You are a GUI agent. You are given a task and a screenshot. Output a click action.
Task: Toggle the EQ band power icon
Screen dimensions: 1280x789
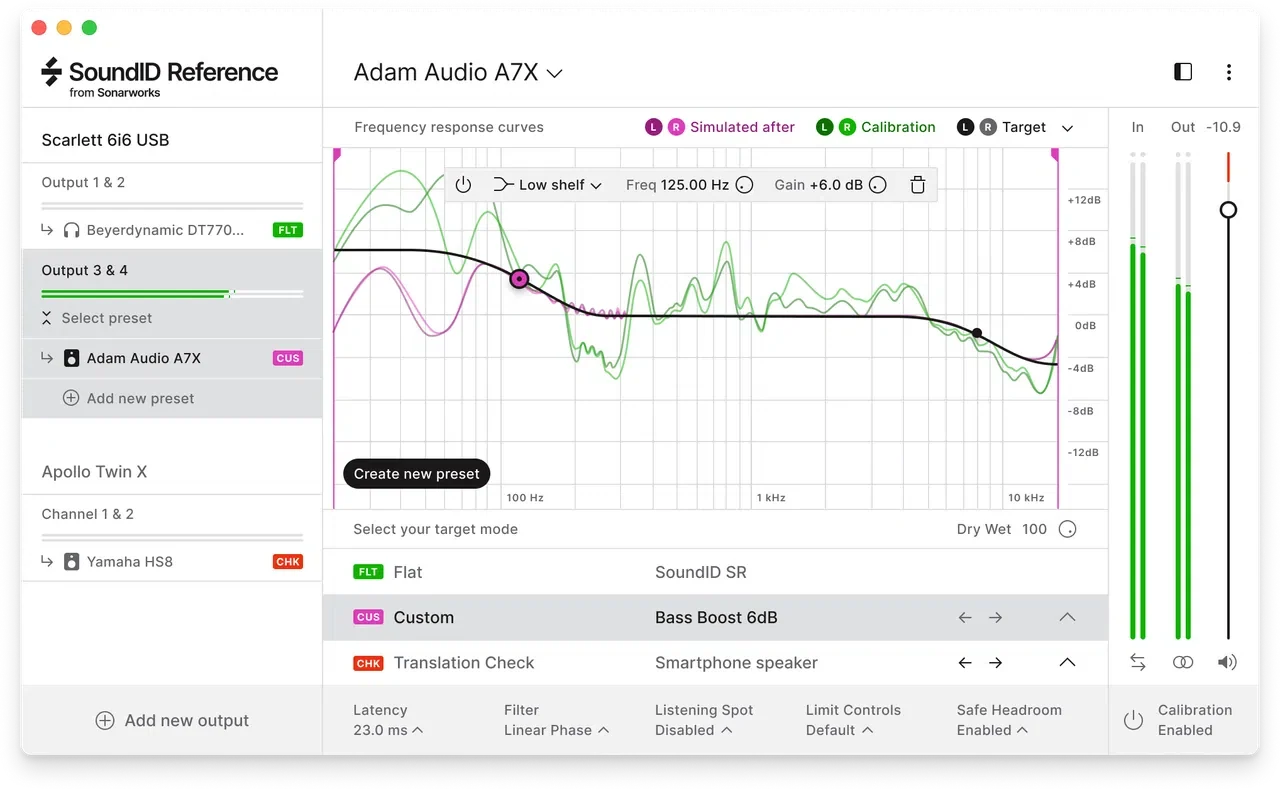click(463, 185)
